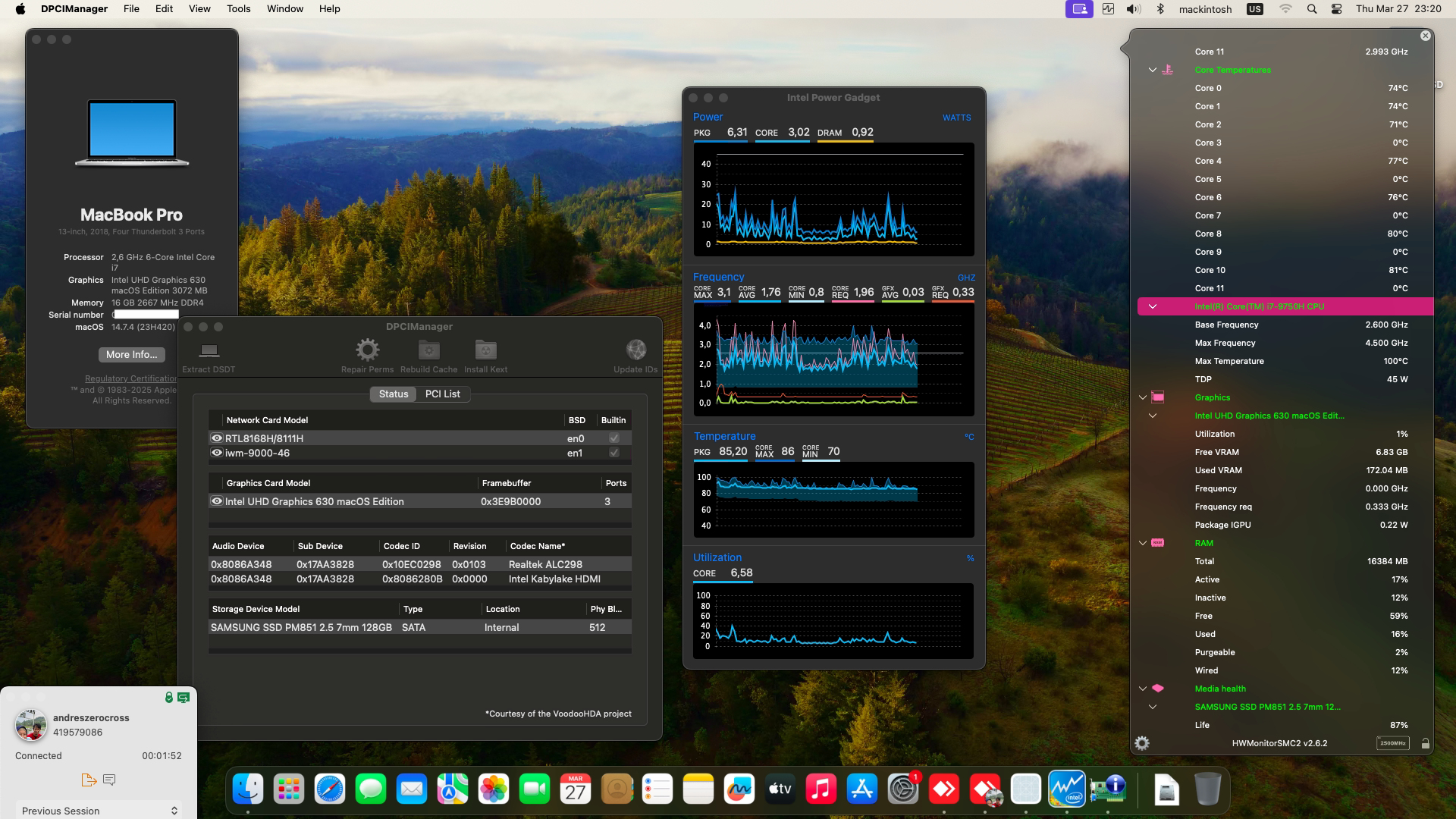
Task: Click the Rebuild Cache folder icon
Action: click(428, 349)
